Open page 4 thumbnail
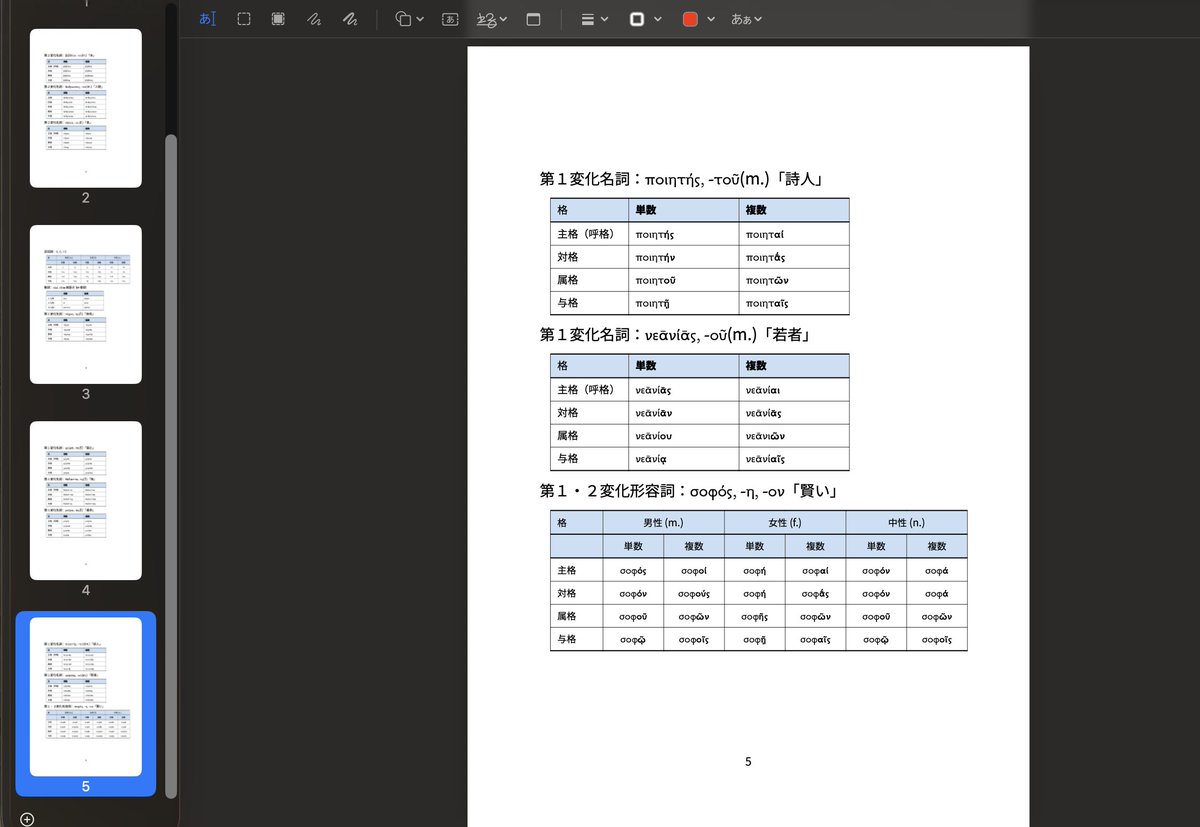The height and width of the screenshot is (827, 1200). pyautogui.click(x=86, y=500)
